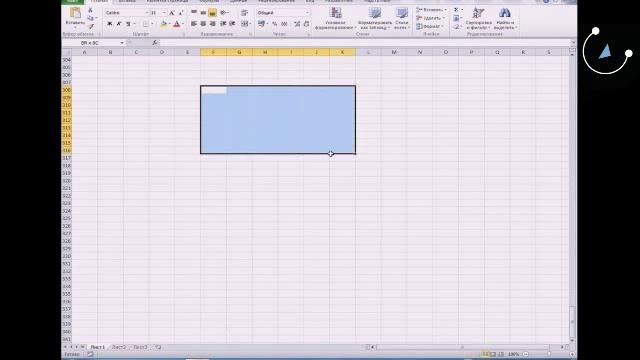Expand the Name Box dropdown arrow
Viewport: 640px width, 360px height.
(x=122, y=43)
